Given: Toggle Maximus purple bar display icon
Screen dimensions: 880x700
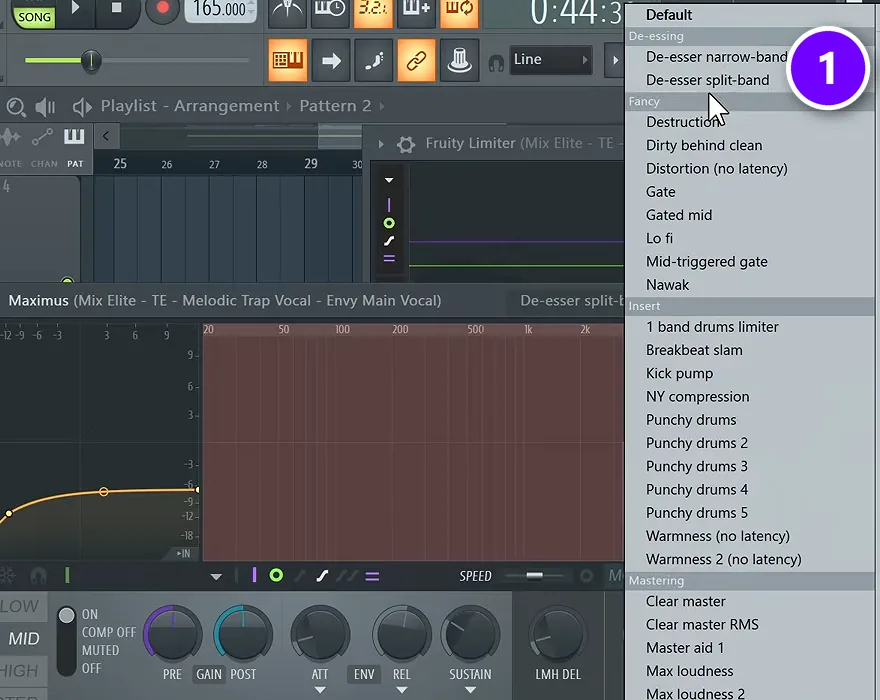Looking at the screenshot, I should click(x=254, y=575).
